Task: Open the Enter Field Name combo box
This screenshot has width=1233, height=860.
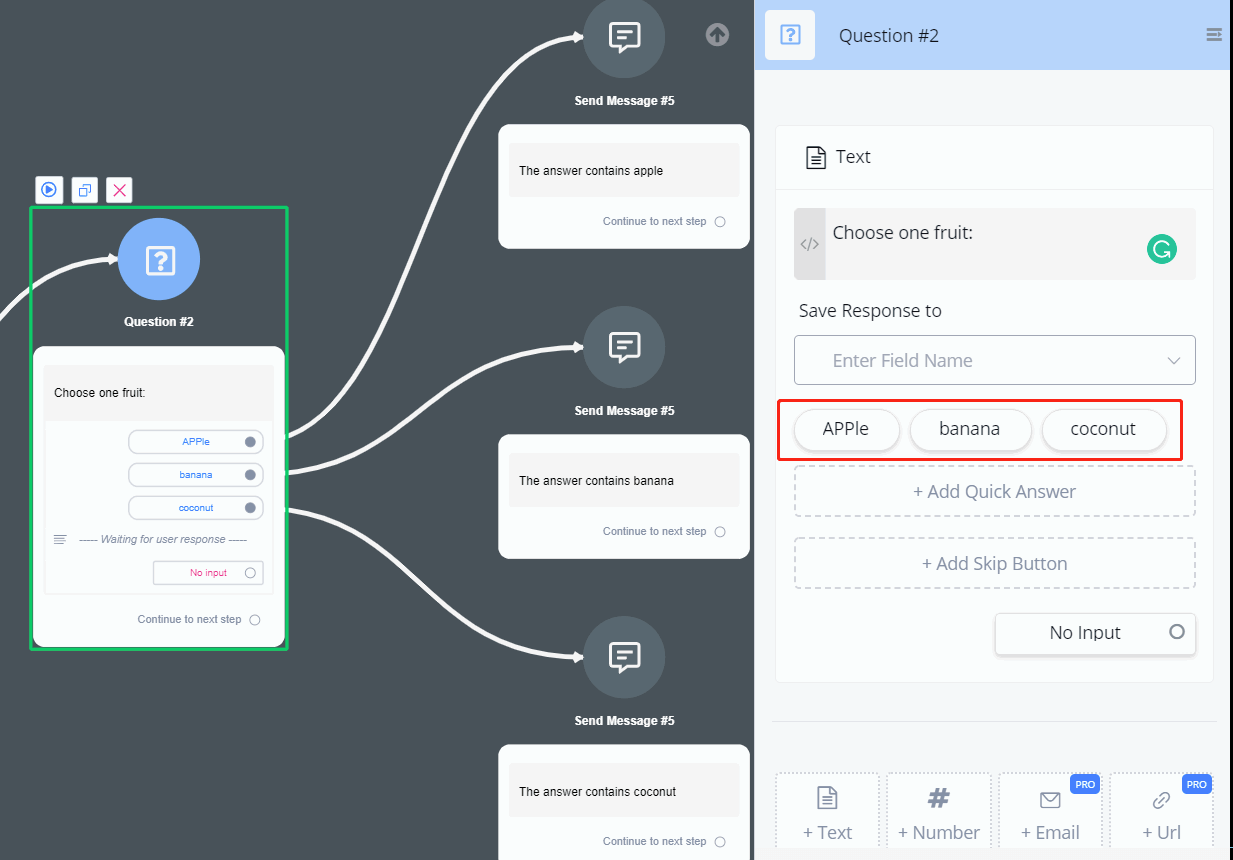Action: click(995, 360)
